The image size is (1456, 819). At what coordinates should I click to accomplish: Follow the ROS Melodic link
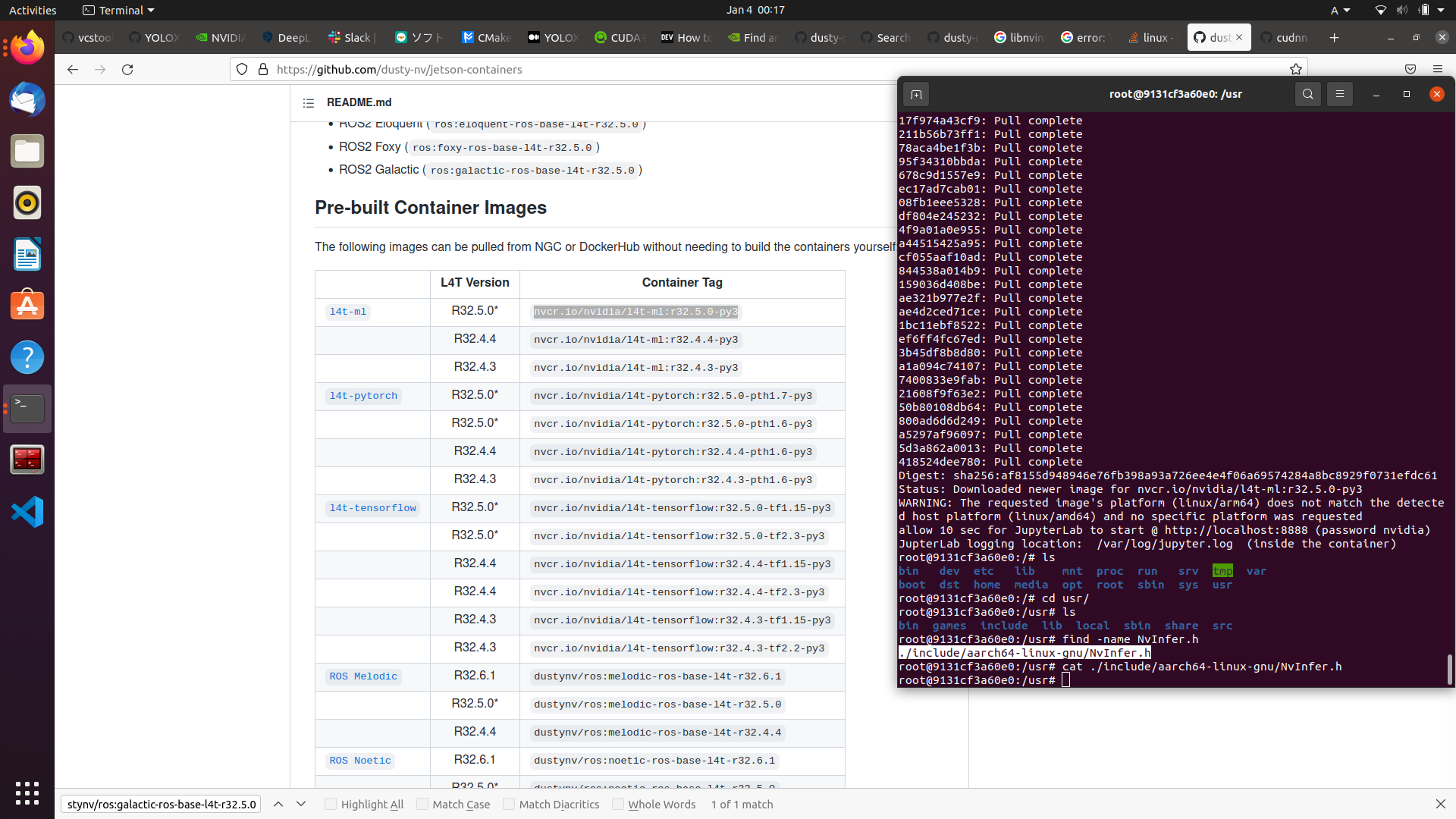[362, 676]
